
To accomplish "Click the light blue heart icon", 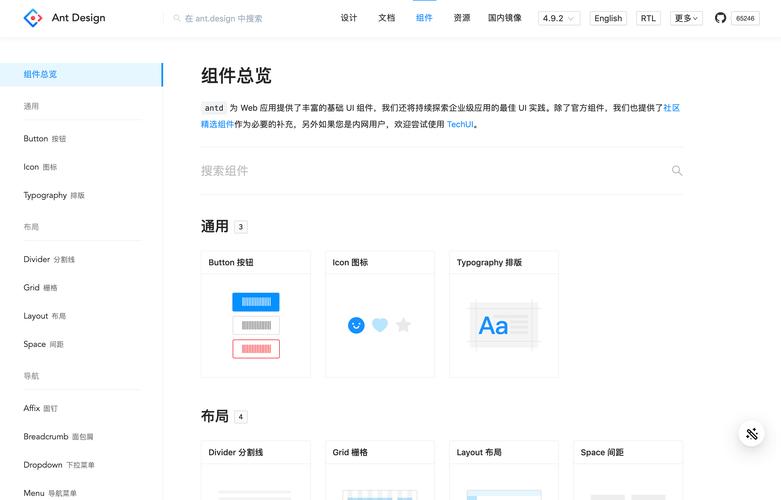I will pos(380,325).
